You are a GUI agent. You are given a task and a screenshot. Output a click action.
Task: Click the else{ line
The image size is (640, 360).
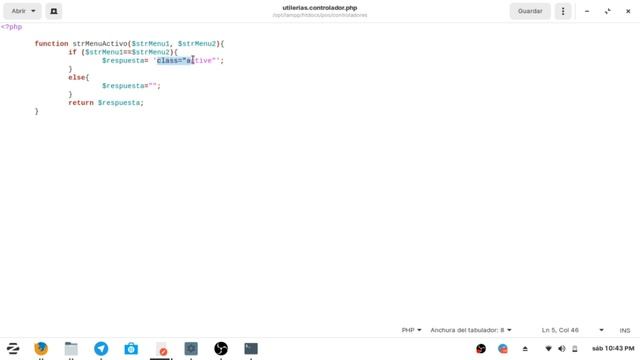[78, 78]
